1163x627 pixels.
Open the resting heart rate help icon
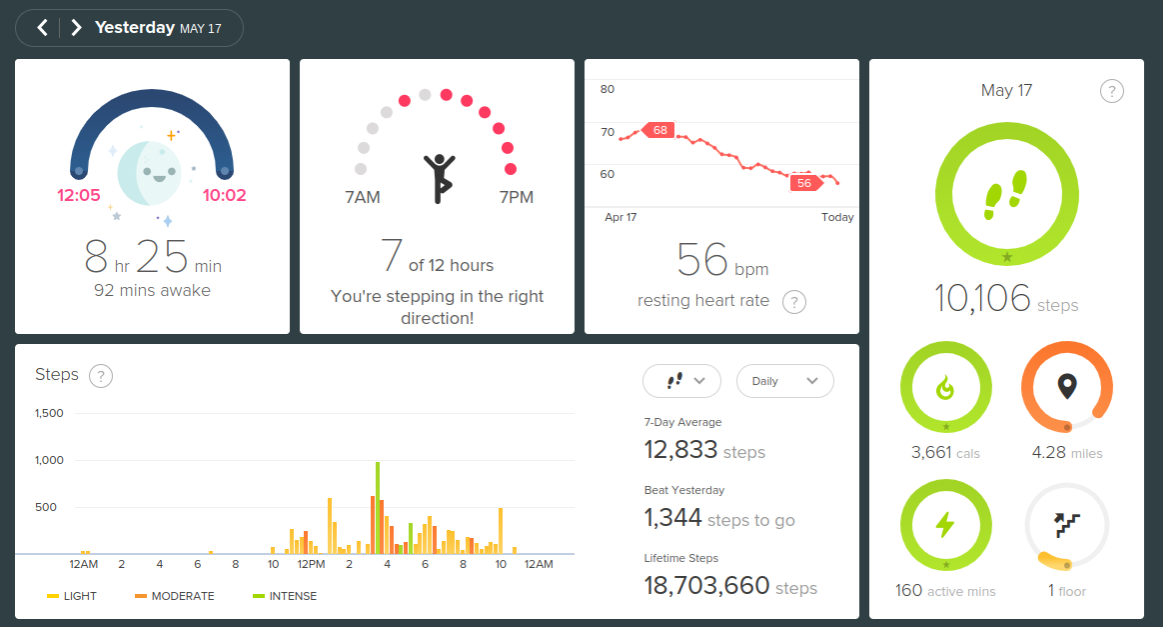[794, 302]
